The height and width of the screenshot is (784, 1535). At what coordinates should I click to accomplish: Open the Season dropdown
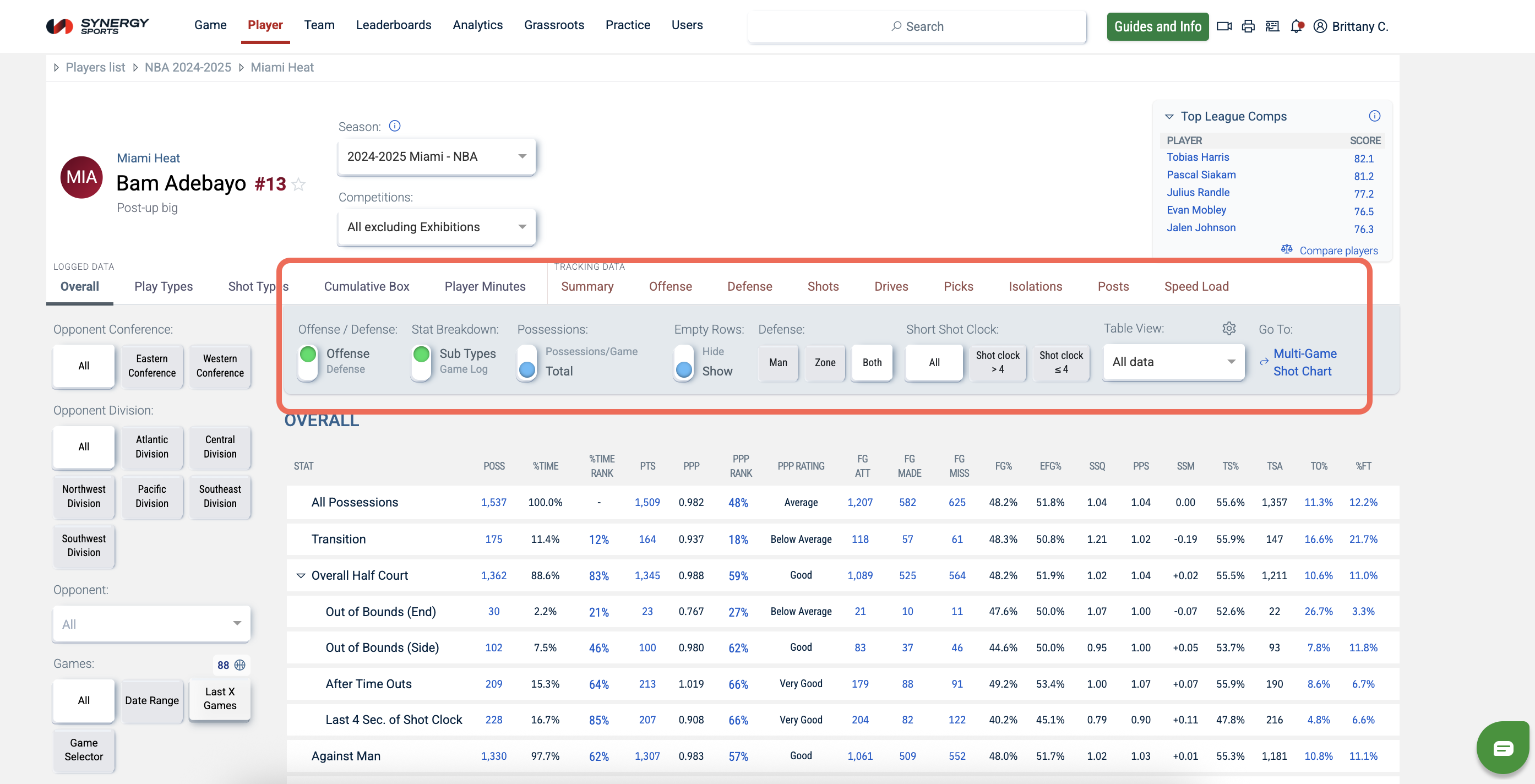point(436,157)
